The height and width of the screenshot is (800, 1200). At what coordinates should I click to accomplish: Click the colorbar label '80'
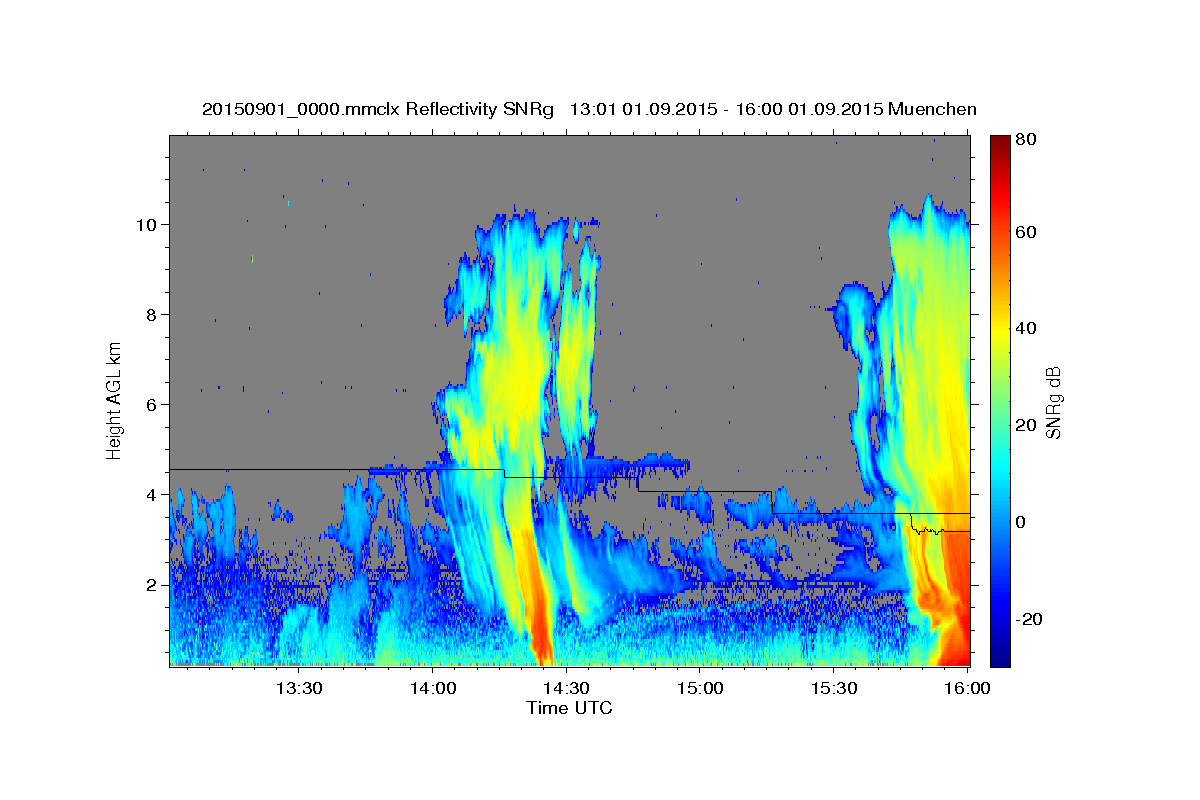click(1025, 140)
